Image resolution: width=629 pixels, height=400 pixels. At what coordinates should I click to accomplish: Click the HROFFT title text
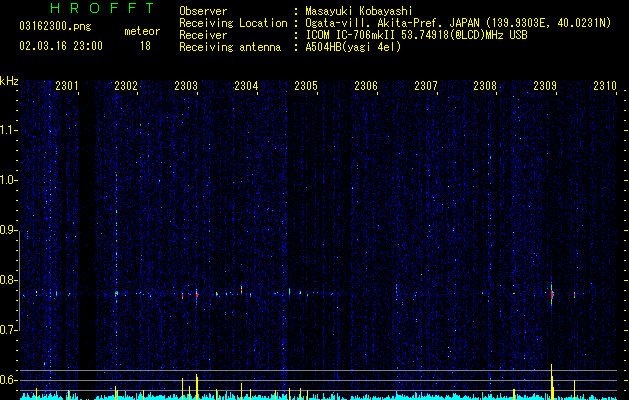(102, 8)
